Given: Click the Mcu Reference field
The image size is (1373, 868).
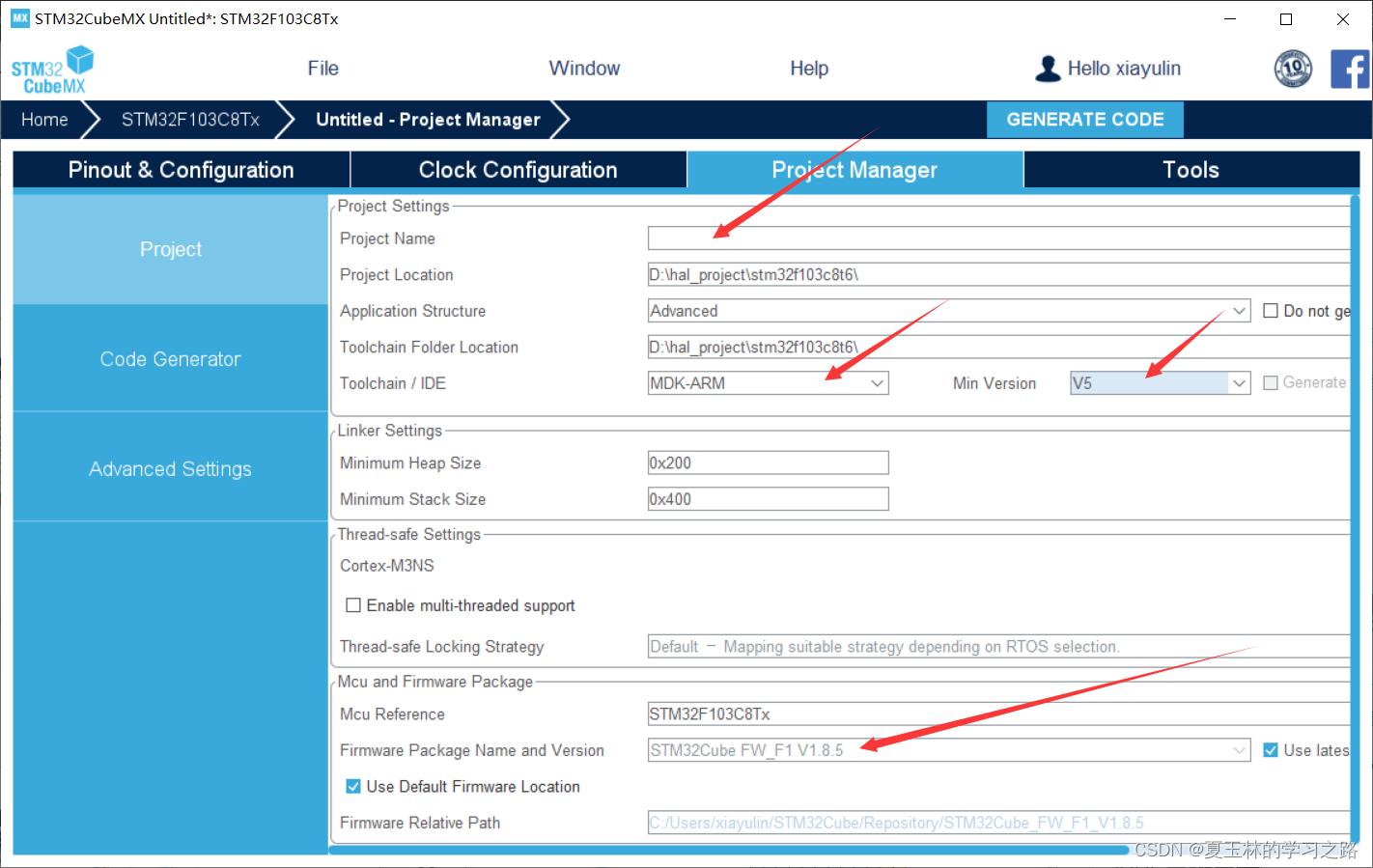Looking at the screenshot, I should click(998, 714).
